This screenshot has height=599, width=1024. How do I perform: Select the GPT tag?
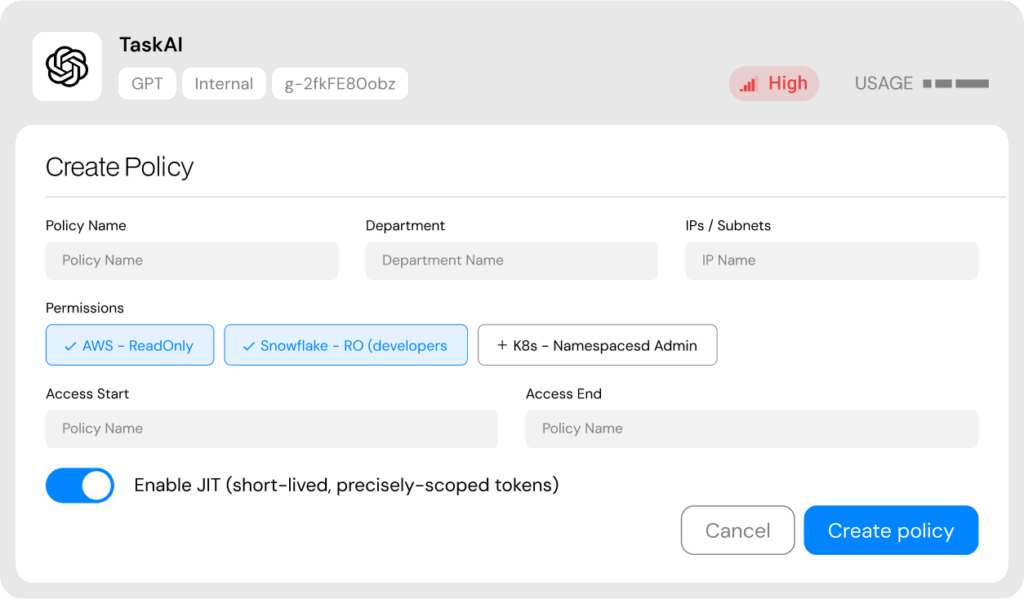[x=147, y=84]
